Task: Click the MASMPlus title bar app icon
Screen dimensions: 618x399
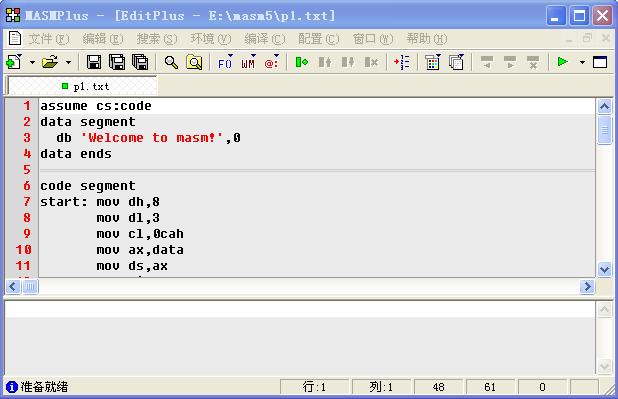Action: click(x=13, y=15)
